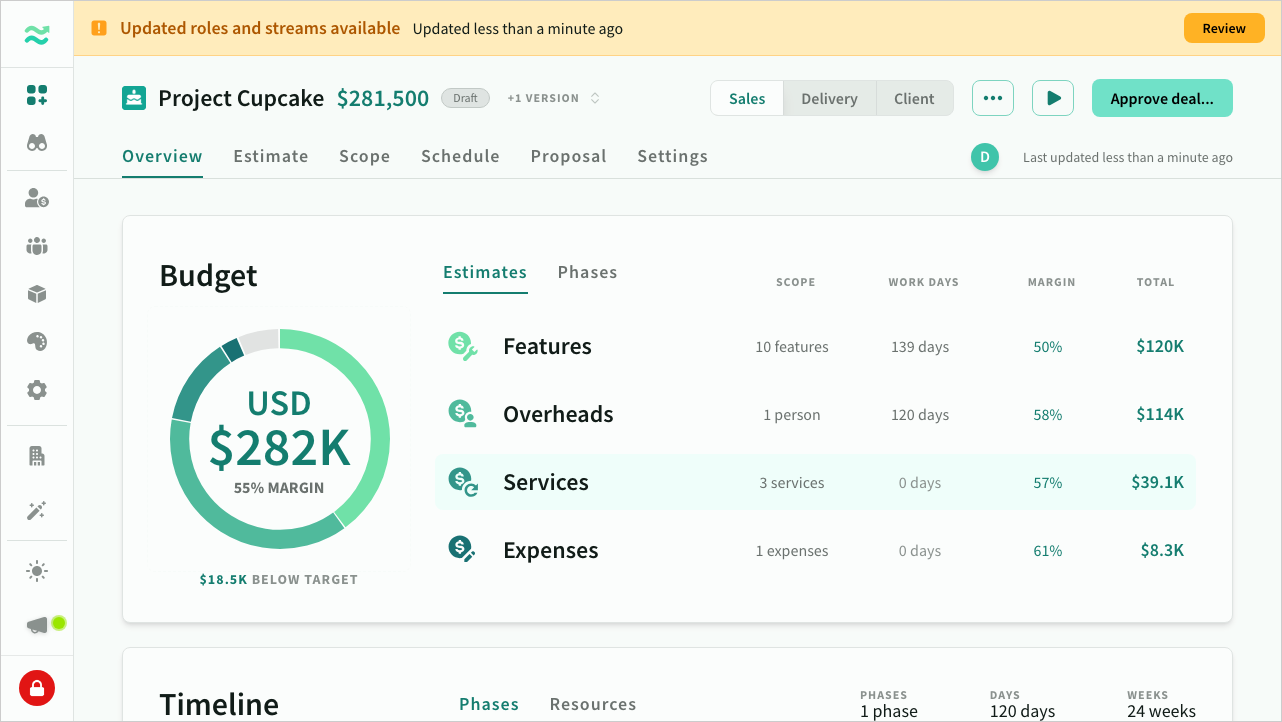
Task: Switch Budget panel to Phases tab
Action: pos(587,272)
